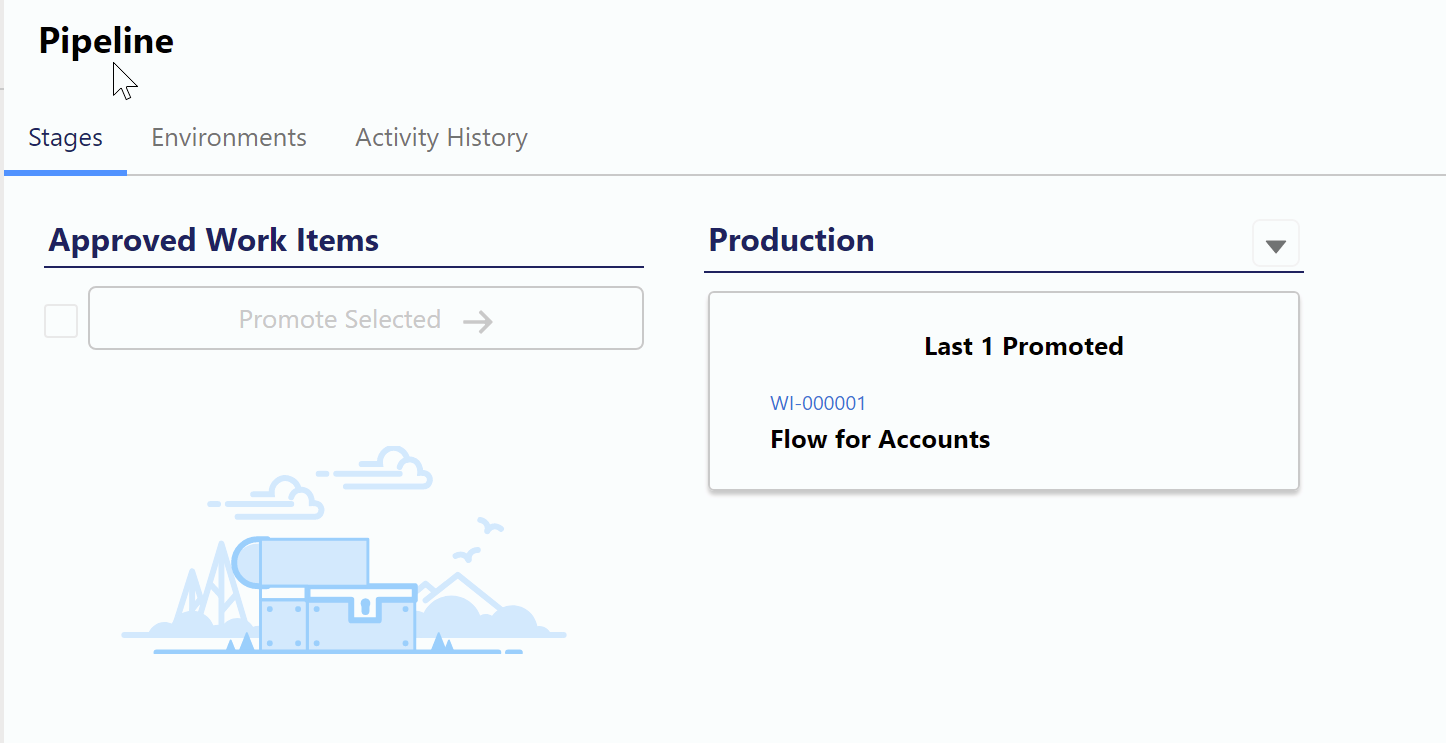Screen dimensions: 1446x743
Task: View the Activity History tab
Action: point(441,138)
